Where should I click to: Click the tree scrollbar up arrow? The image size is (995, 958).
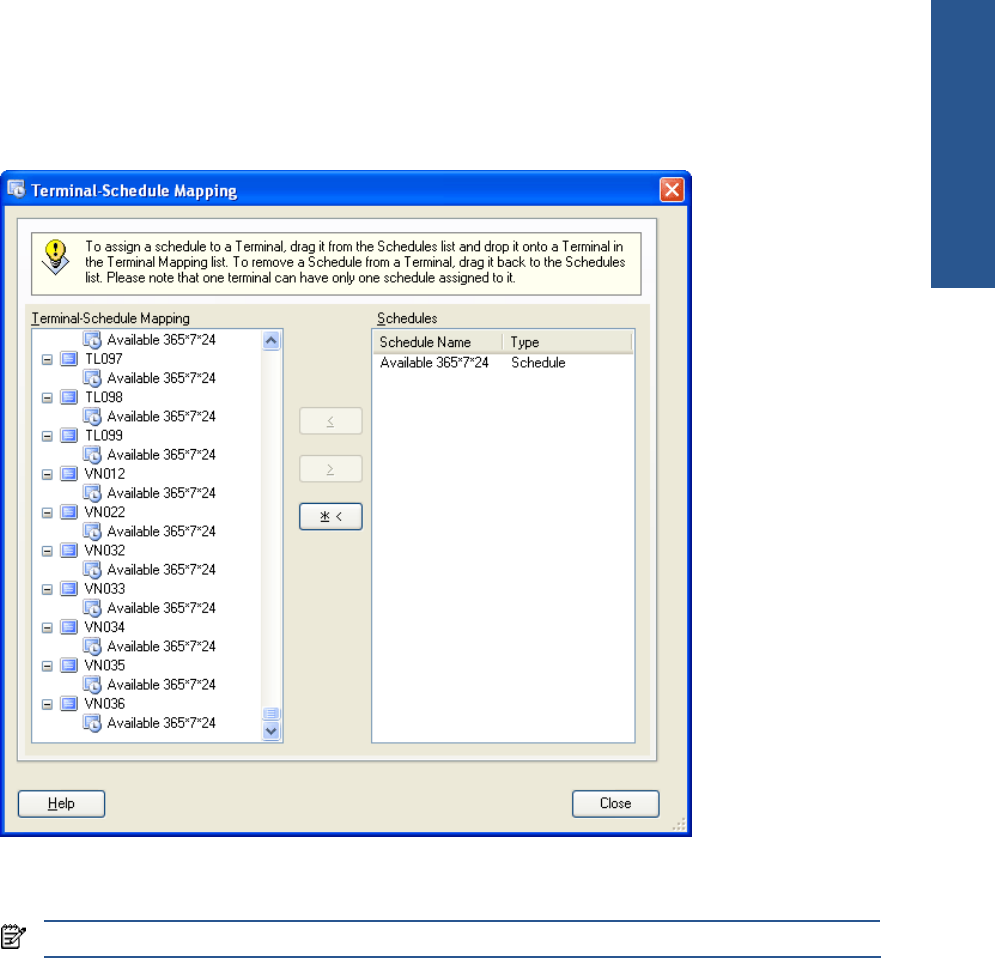tap(271, 341)
